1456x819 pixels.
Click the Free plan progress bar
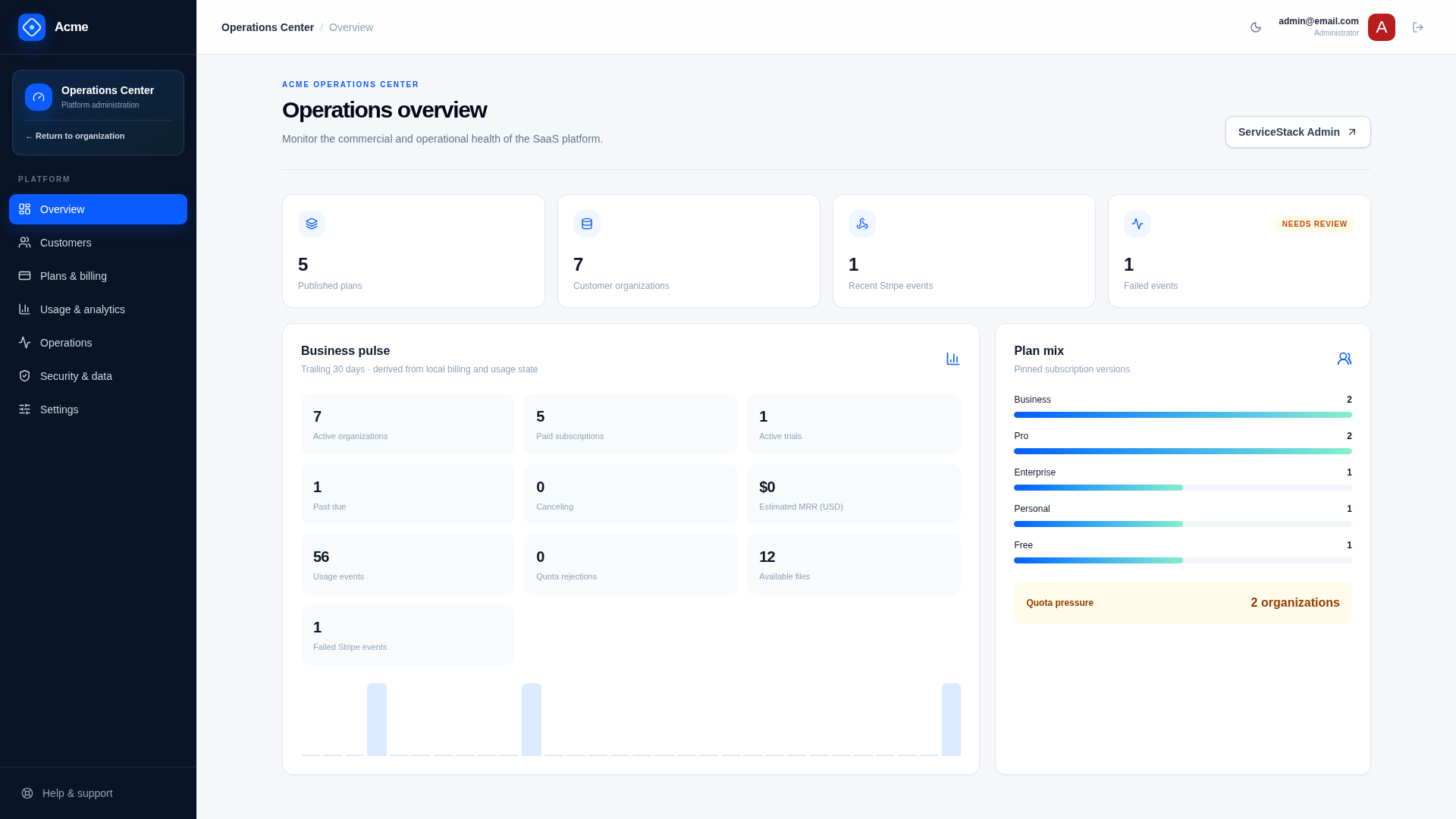click(1182, 560)
